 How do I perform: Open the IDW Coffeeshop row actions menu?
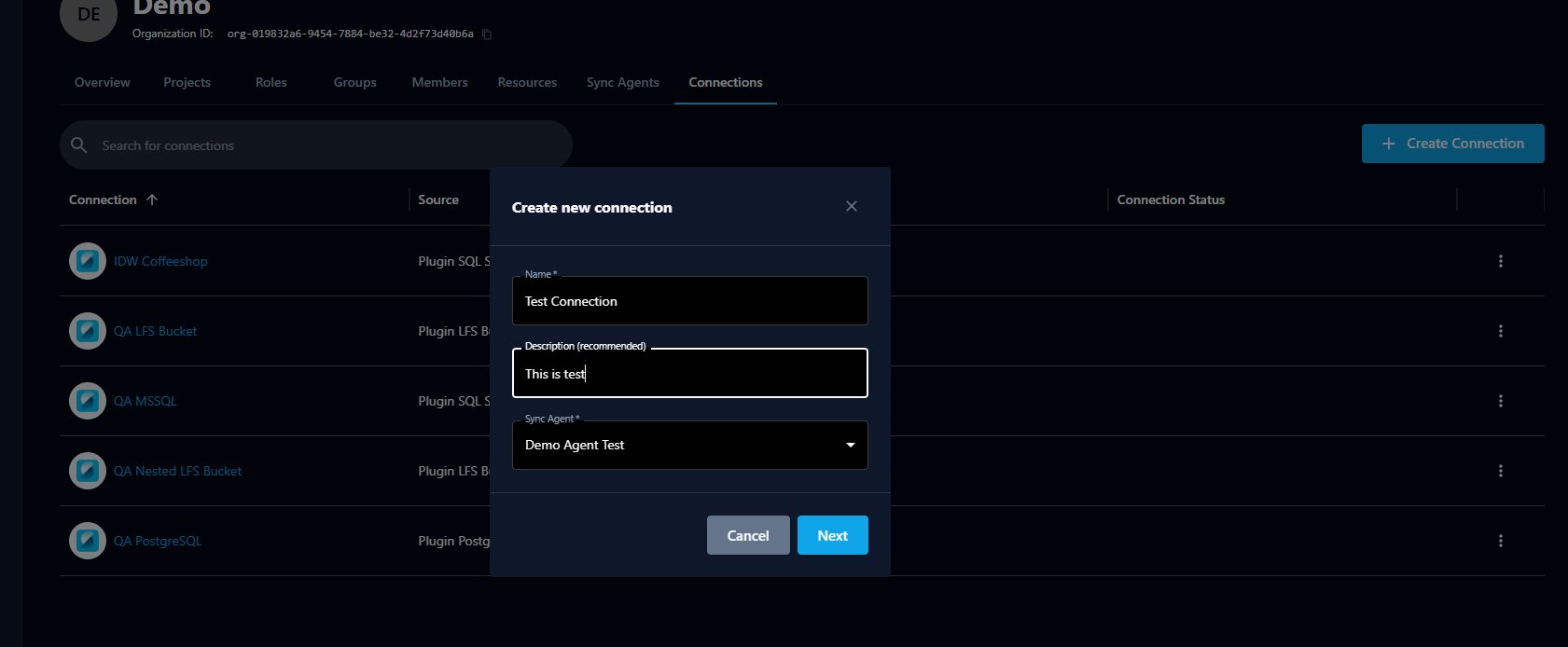1501,261
